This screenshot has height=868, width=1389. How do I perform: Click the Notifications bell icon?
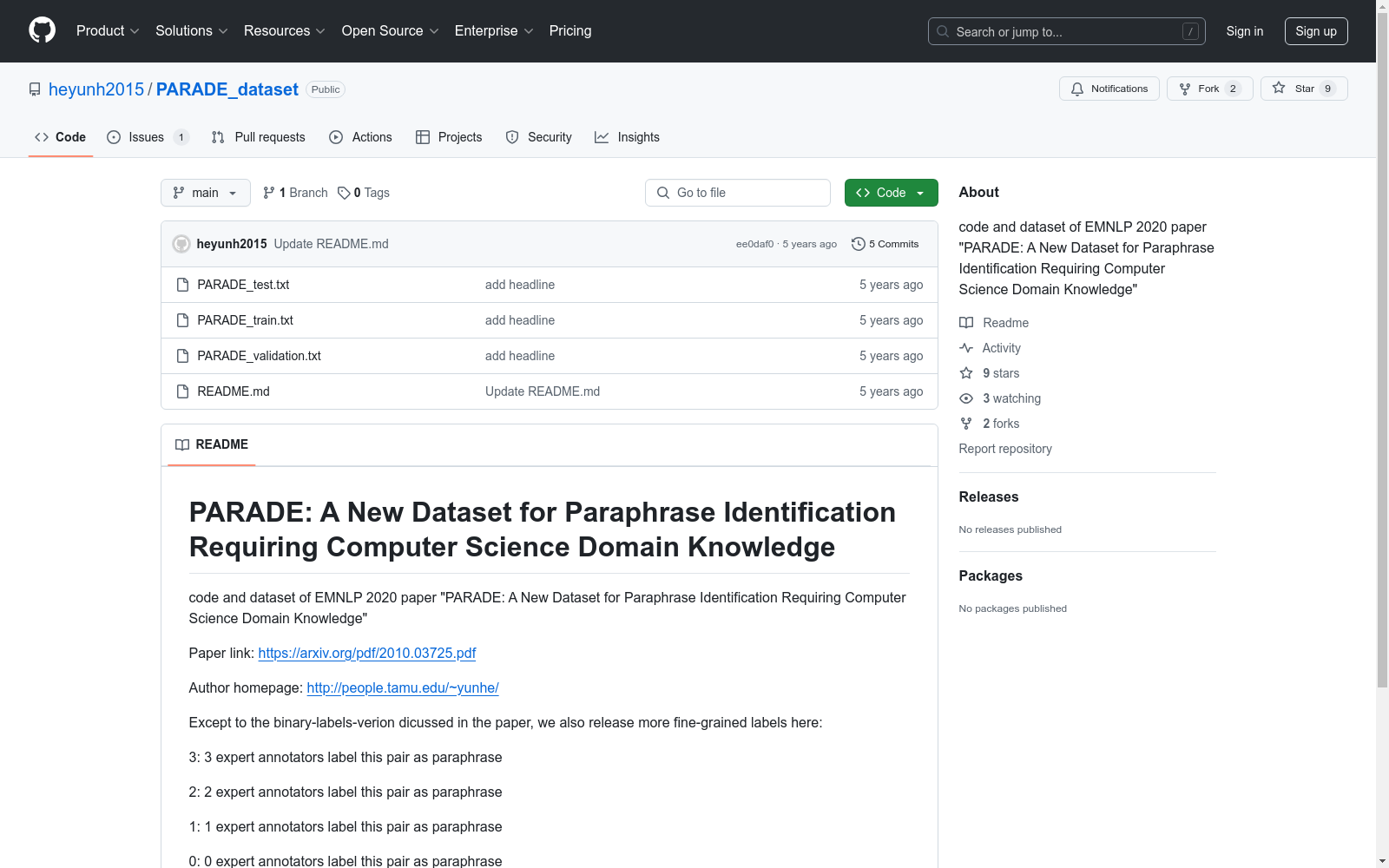point(1077,89)
